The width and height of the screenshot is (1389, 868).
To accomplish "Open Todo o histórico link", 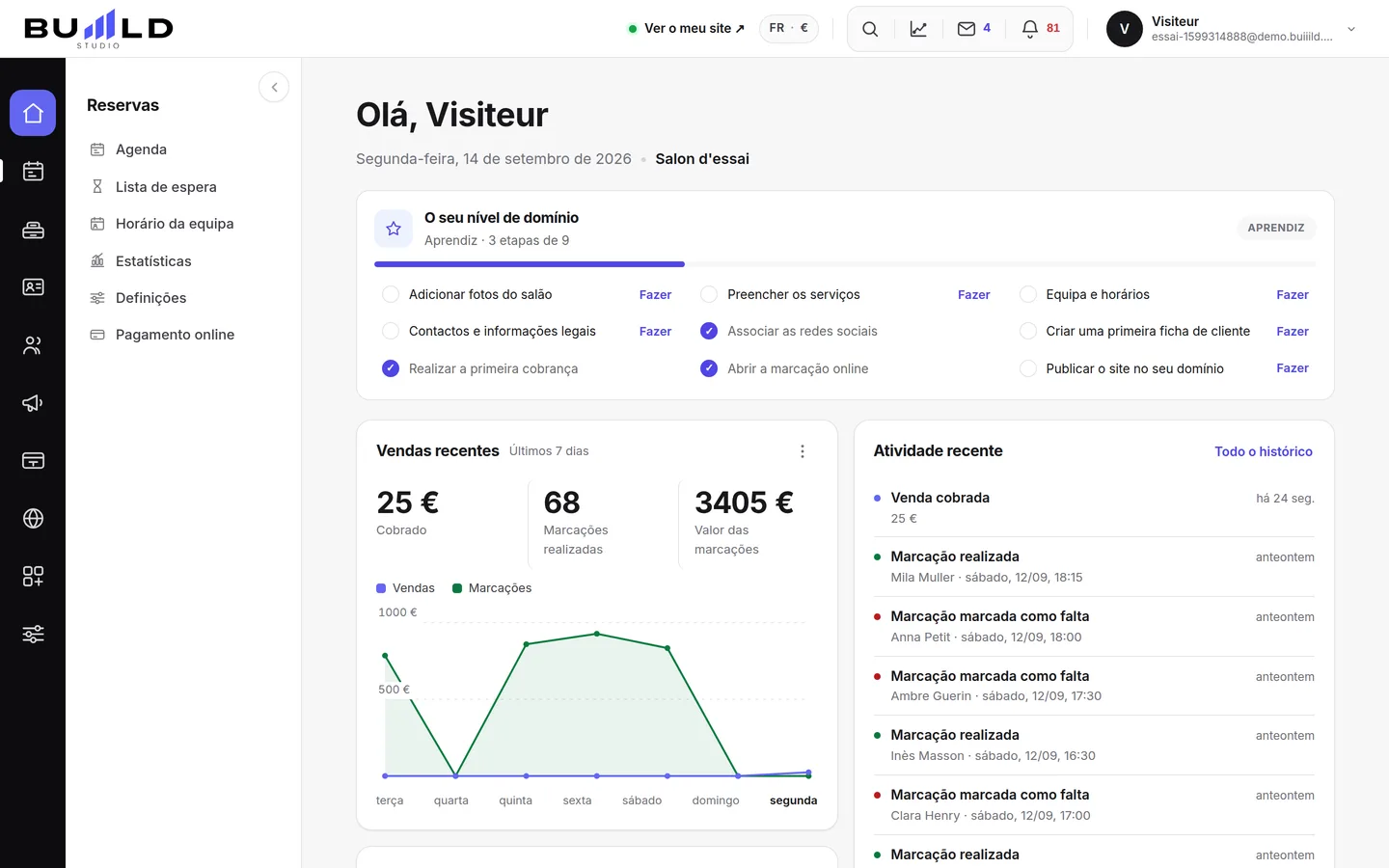I will (x=1264, y=451).
